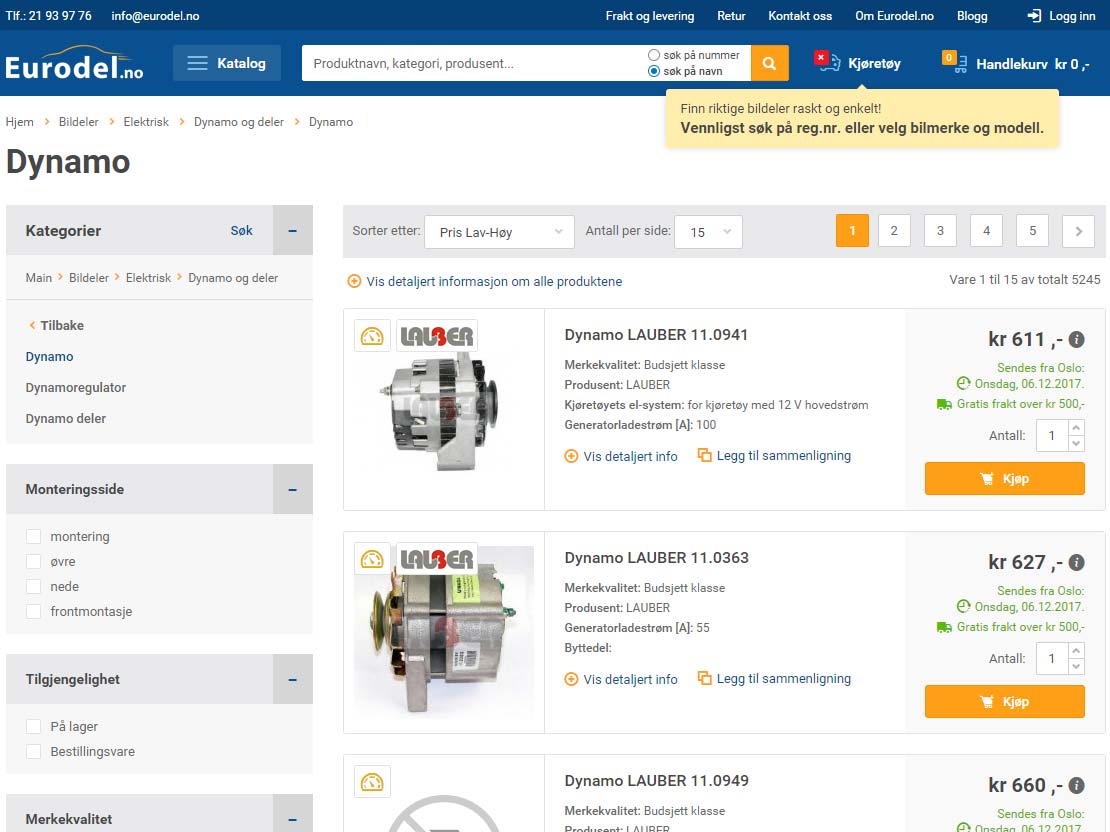Go to results page 2
The width and height of the screenshot is (1110, 832).
click(894, 231)
